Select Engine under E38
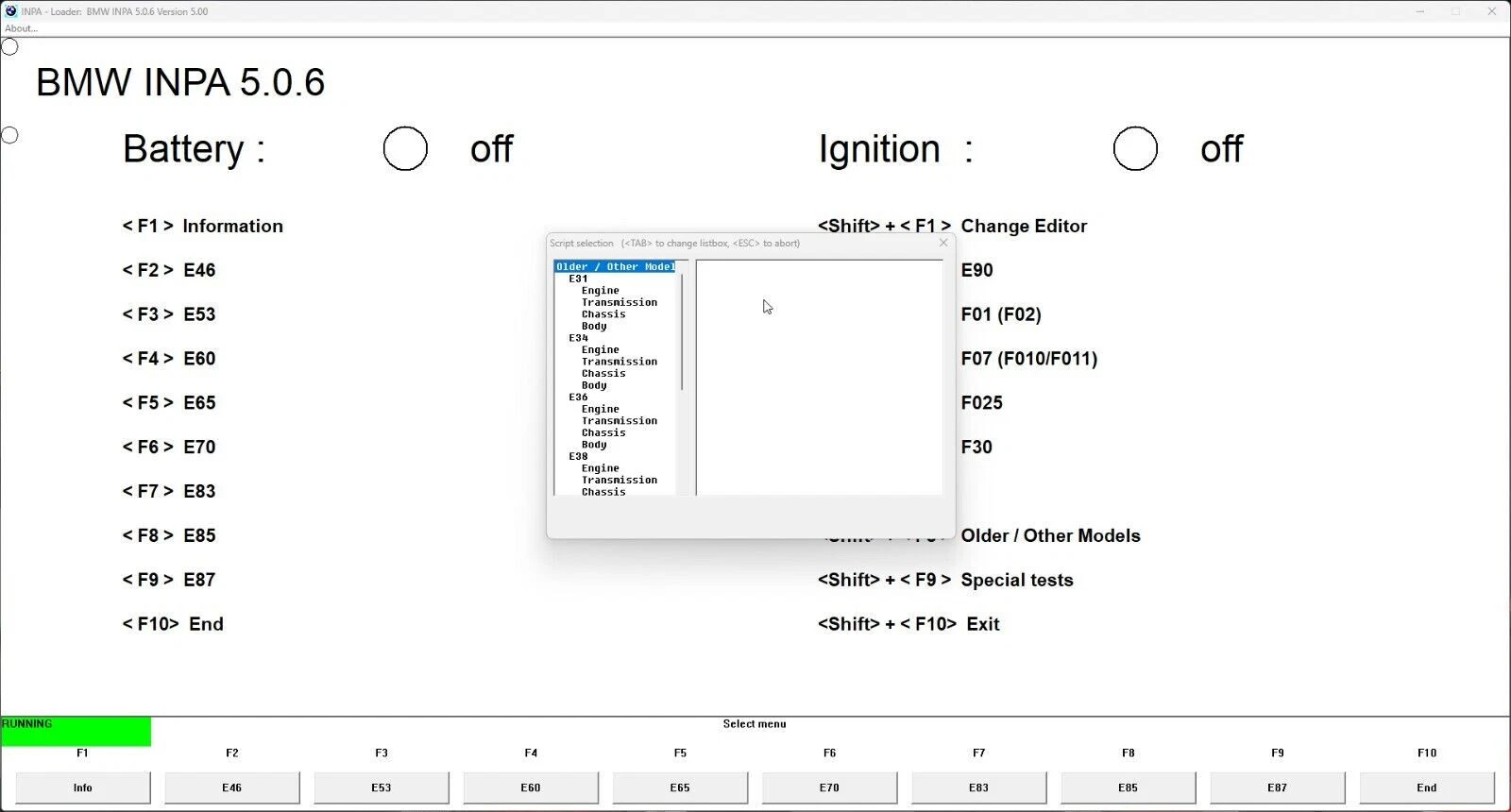The image size is (1511, 812). (601, 468)
